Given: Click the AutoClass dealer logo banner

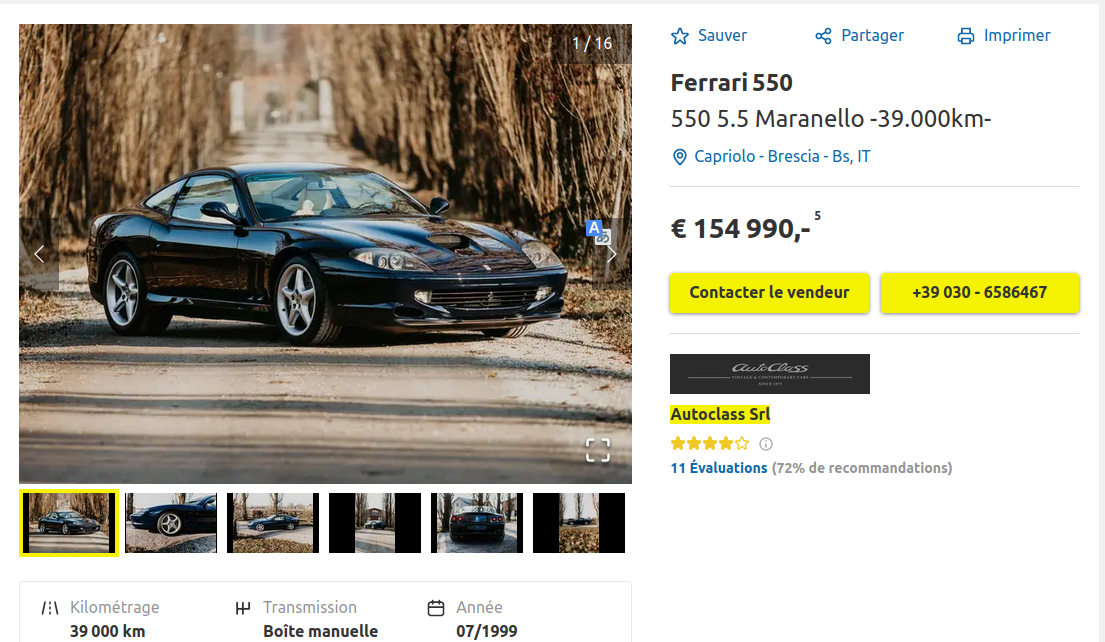Looking at the screenshot, I should pos(770,374).
